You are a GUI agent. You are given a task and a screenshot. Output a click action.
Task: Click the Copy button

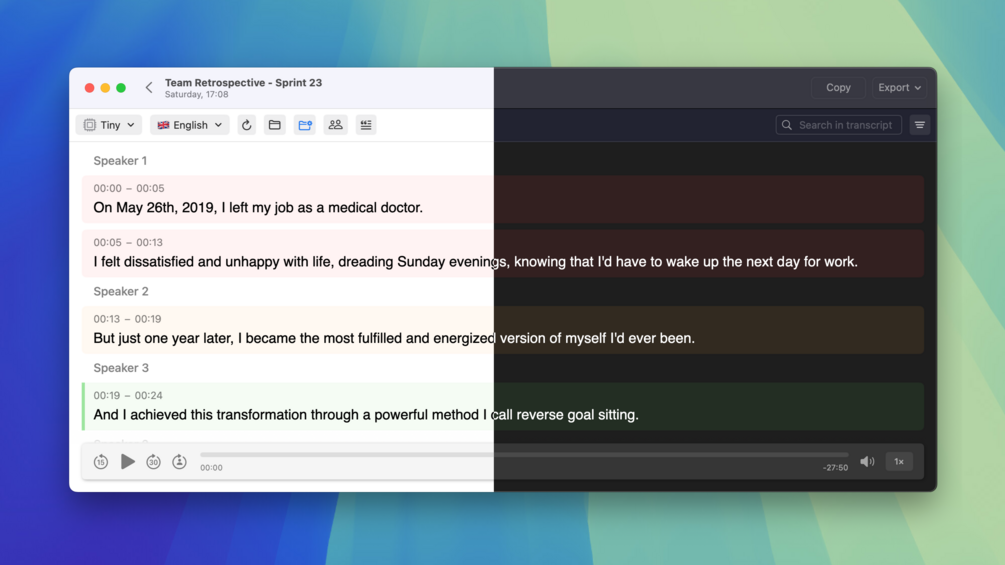(x=838, y=88)
